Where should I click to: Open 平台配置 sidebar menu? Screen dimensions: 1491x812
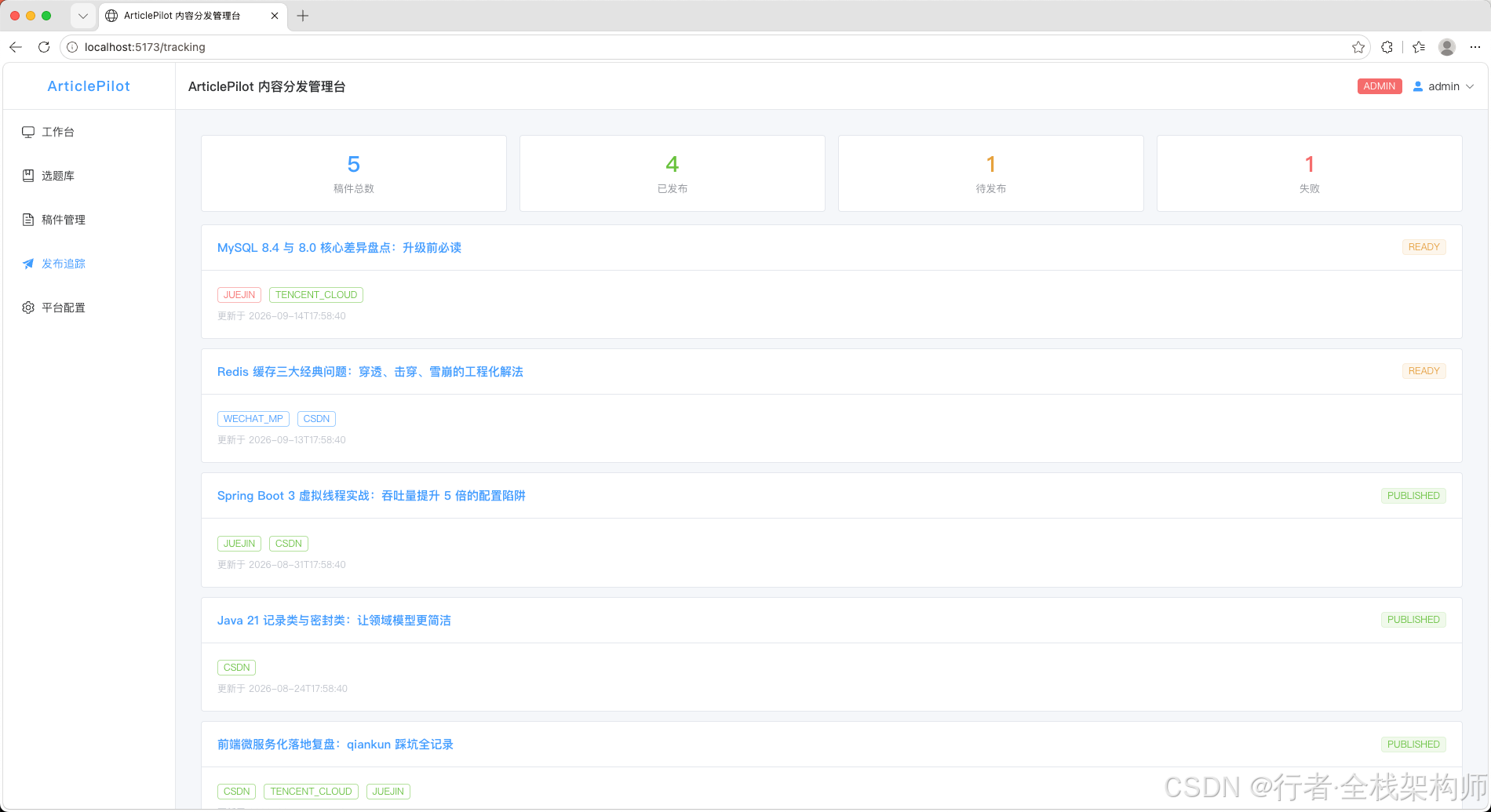89,308
